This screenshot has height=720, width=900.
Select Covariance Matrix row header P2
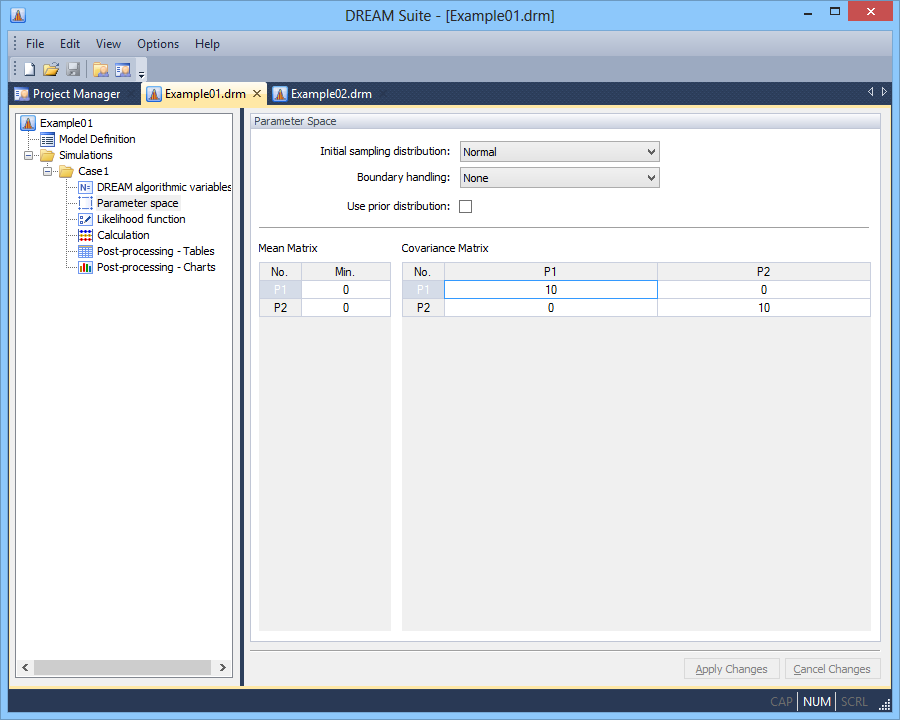[423, 308]
